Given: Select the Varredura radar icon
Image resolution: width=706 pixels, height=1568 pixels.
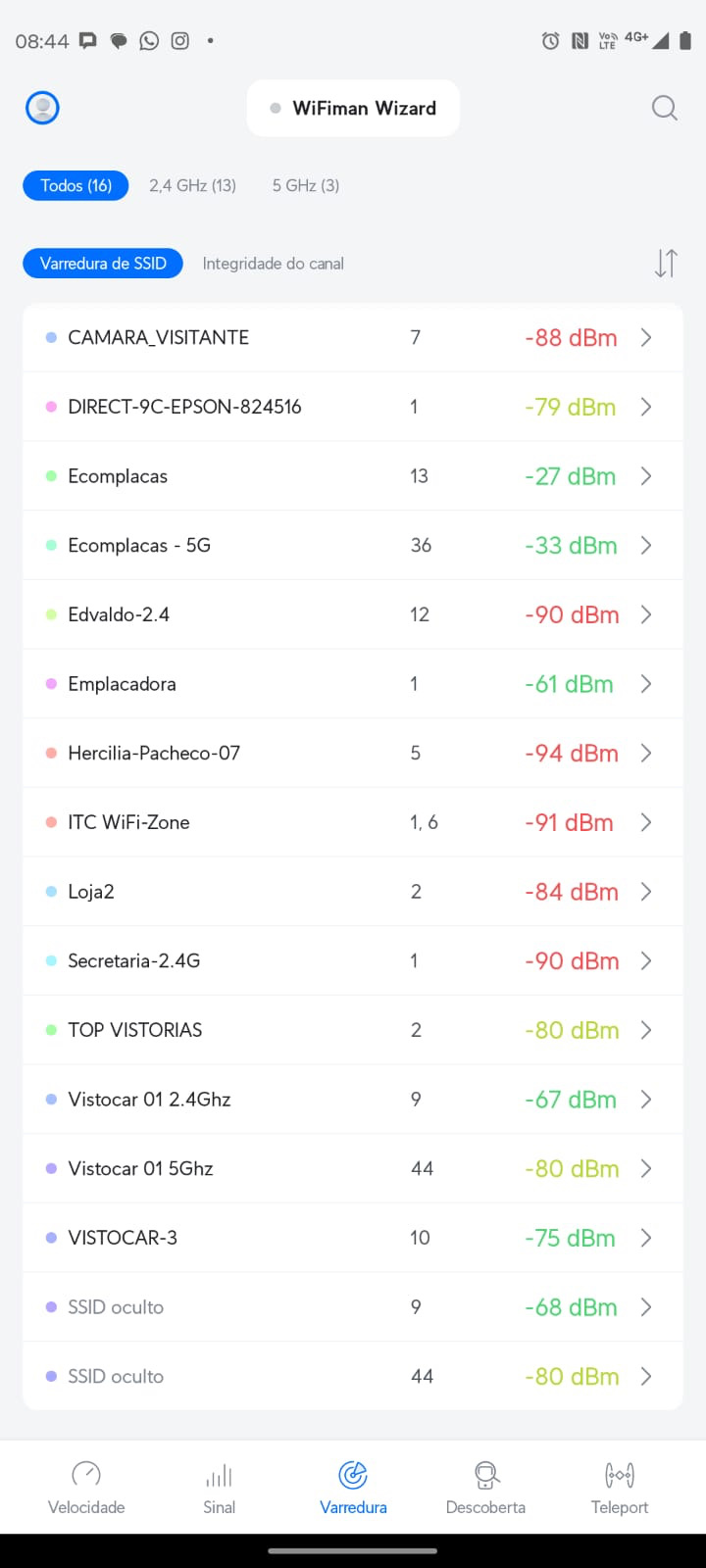Looking at the screenshot, I should (353, 1474).
